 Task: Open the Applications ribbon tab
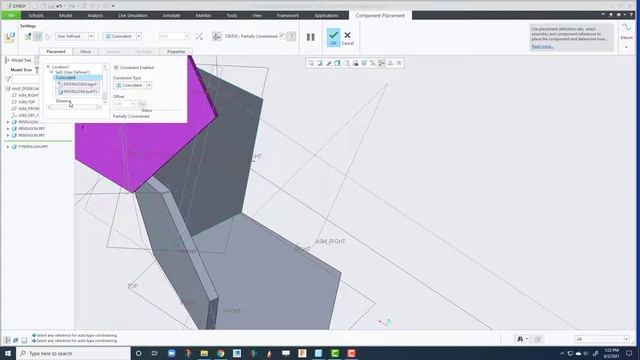[326, 16]
